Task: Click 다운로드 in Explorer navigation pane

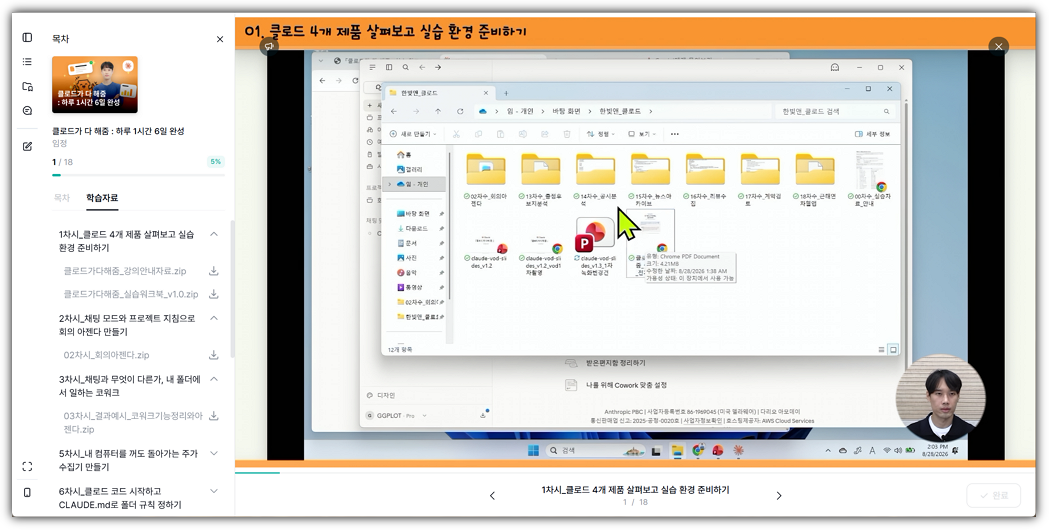Action: point(415,228)
